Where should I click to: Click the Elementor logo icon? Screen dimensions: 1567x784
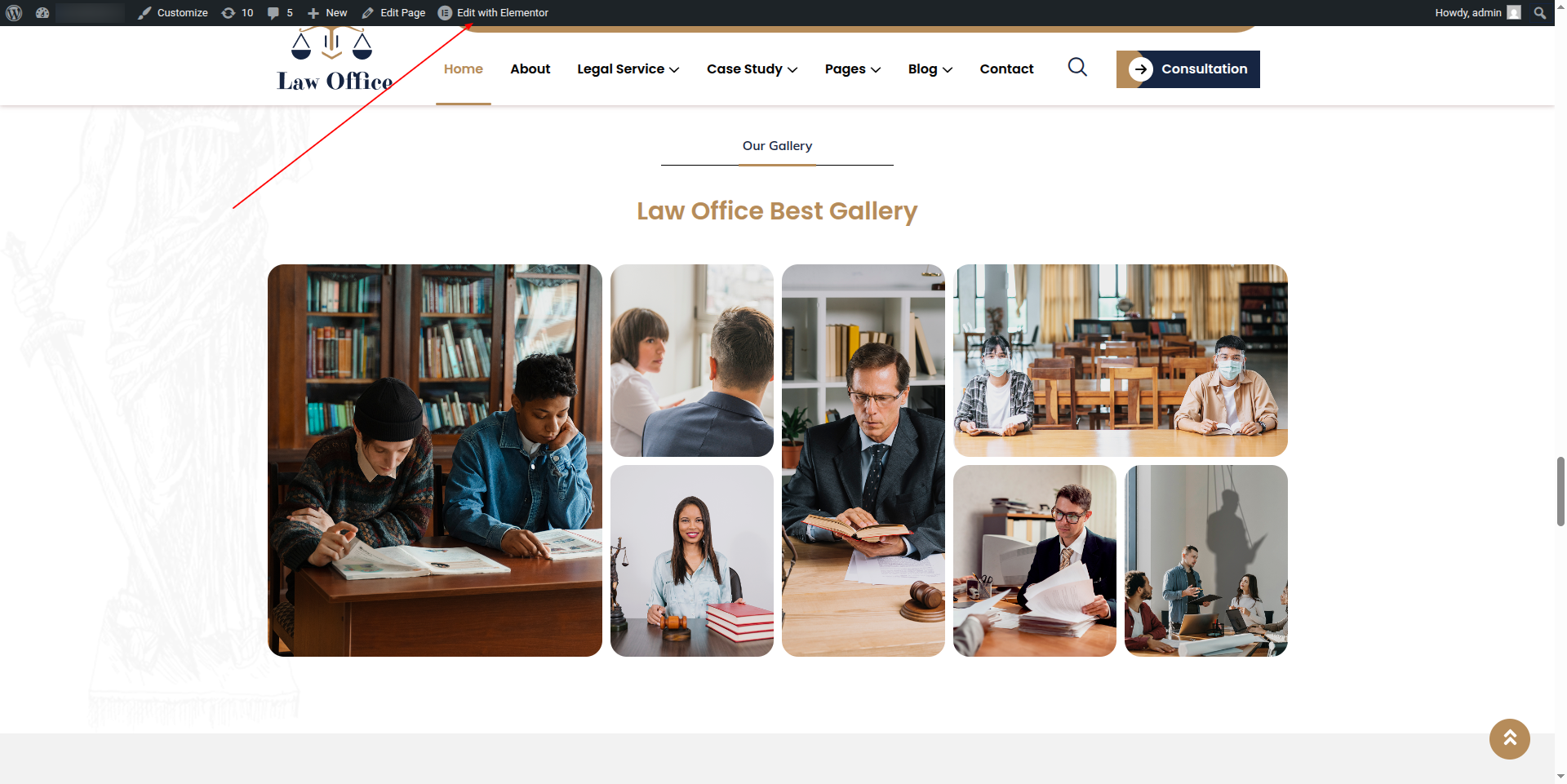445,13
